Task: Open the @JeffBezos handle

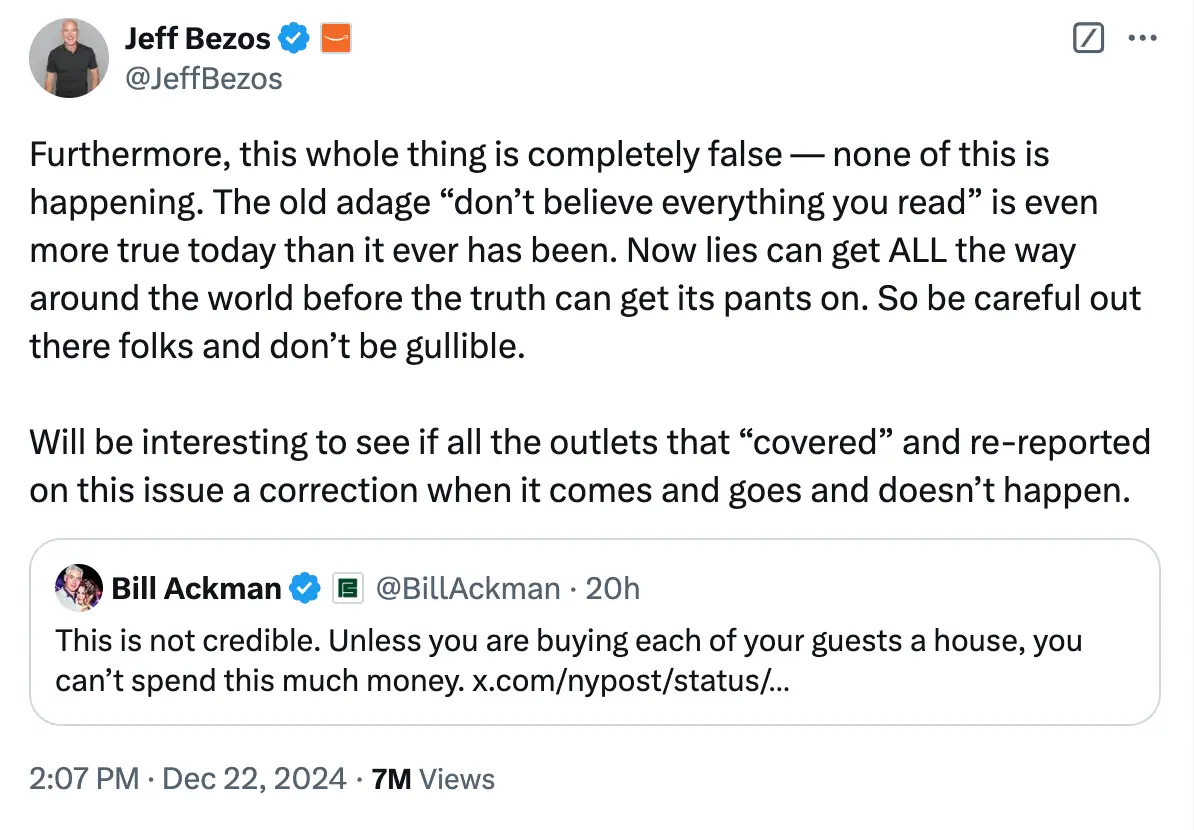Action: coord(204,78)
